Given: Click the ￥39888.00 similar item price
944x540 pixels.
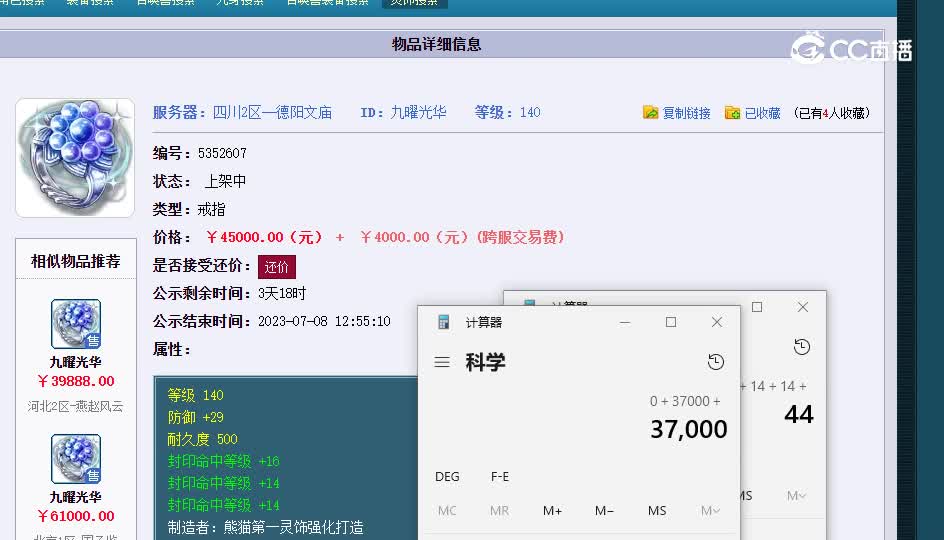Looking at the screenshot, I should (76, 381).
